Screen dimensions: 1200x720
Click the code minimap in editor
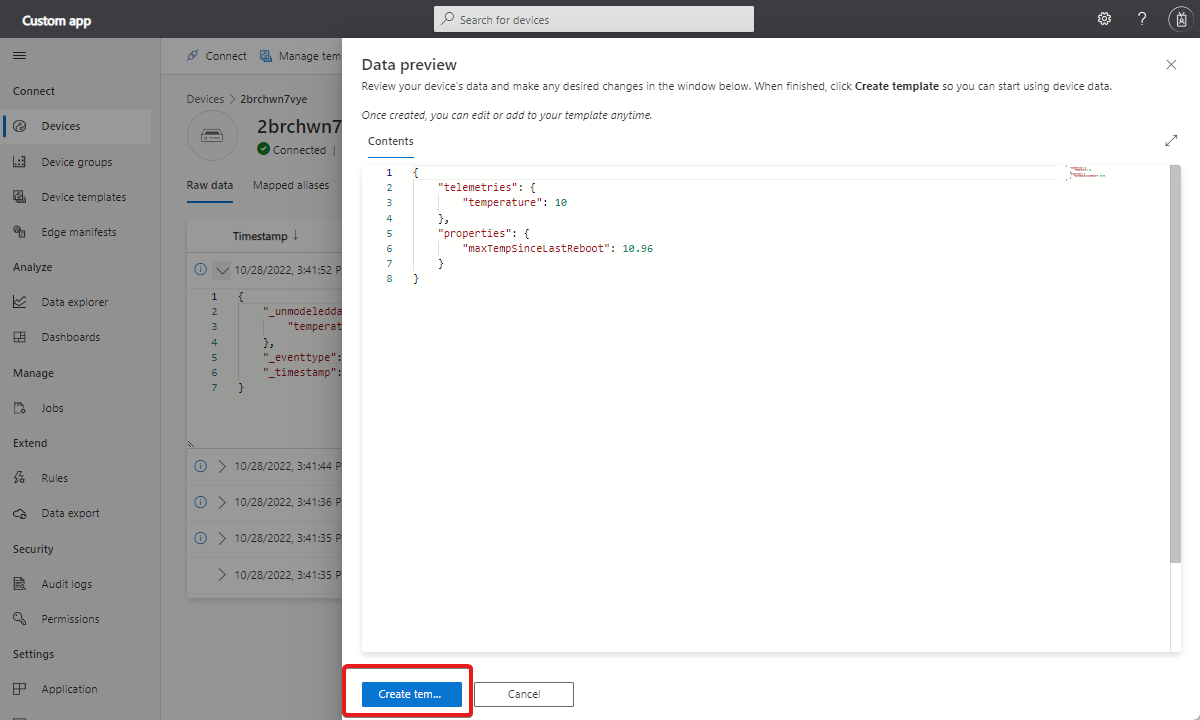click(x=1085, y=172)
